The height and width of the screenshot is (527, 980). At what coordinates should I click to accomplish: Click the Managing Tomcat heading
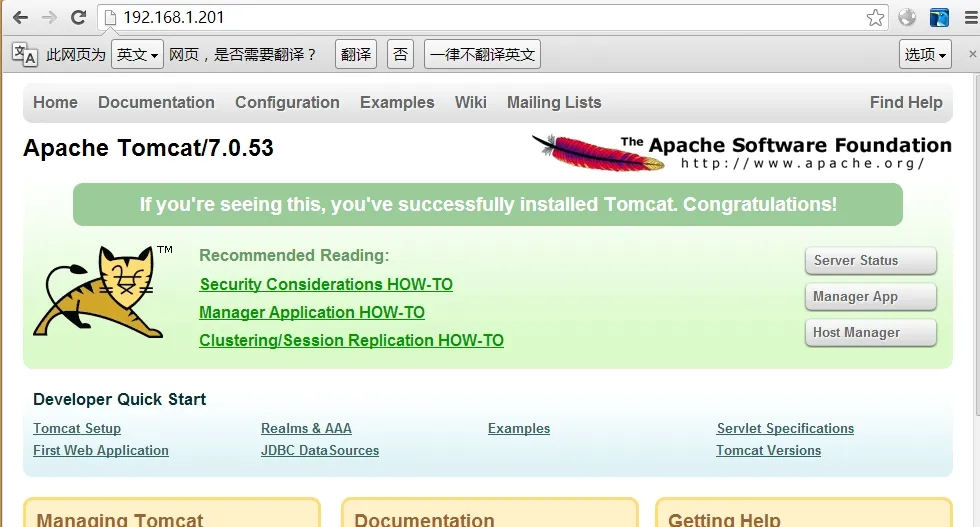119,519
